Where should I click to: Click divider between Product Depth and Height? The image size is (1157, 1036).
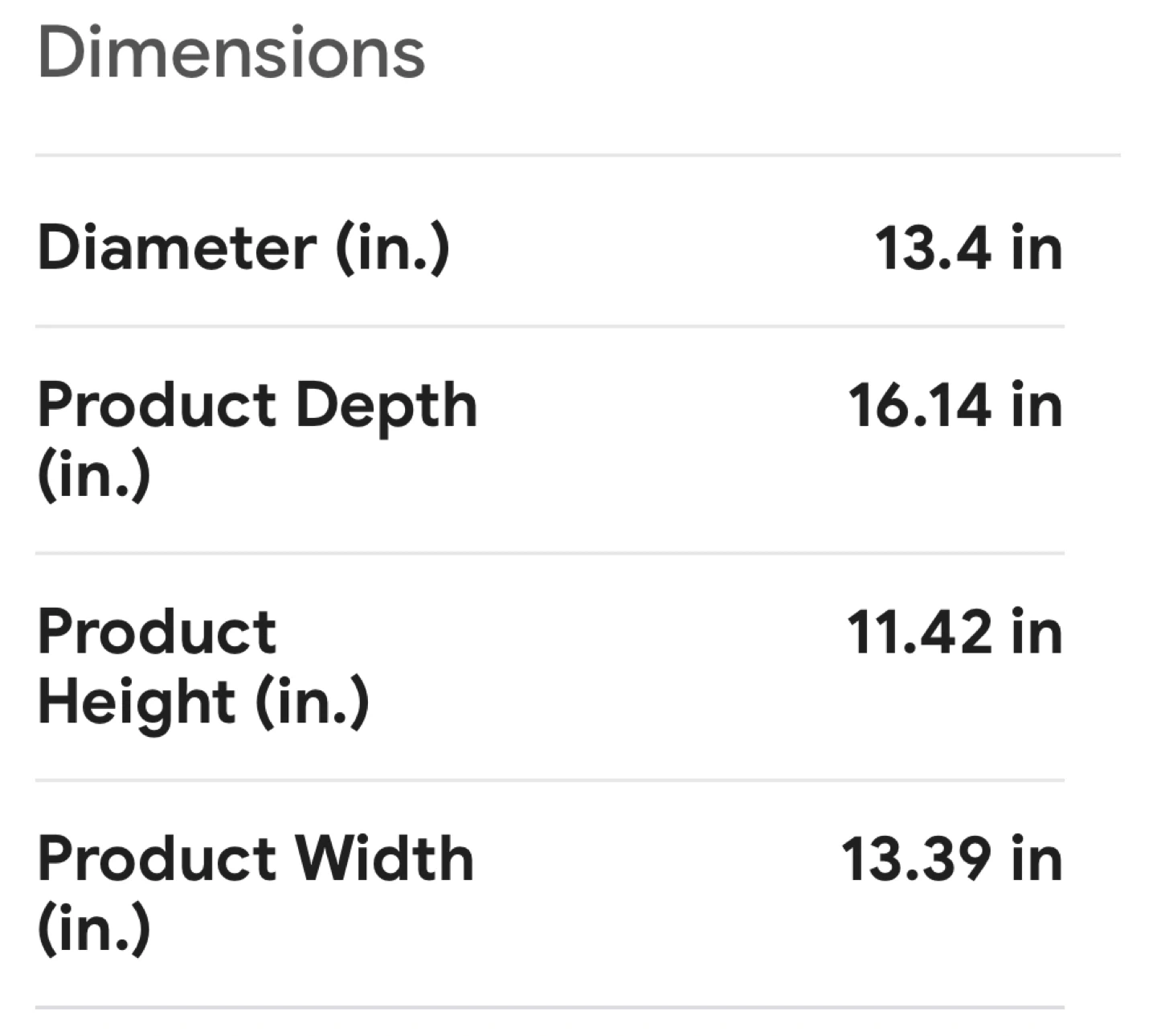[x=550, y=554]
